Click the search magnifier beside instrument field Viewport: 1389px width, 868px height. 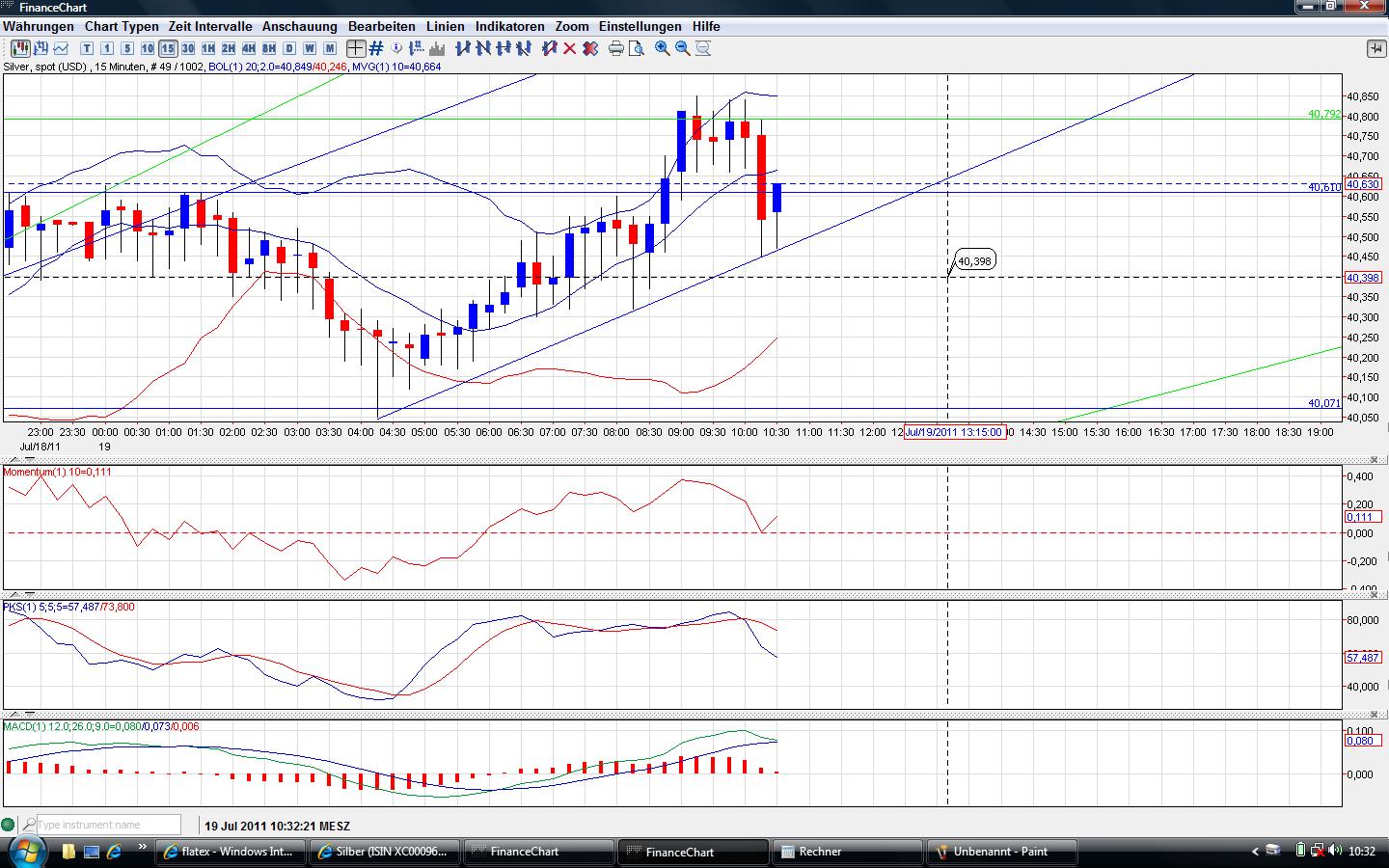29,825
